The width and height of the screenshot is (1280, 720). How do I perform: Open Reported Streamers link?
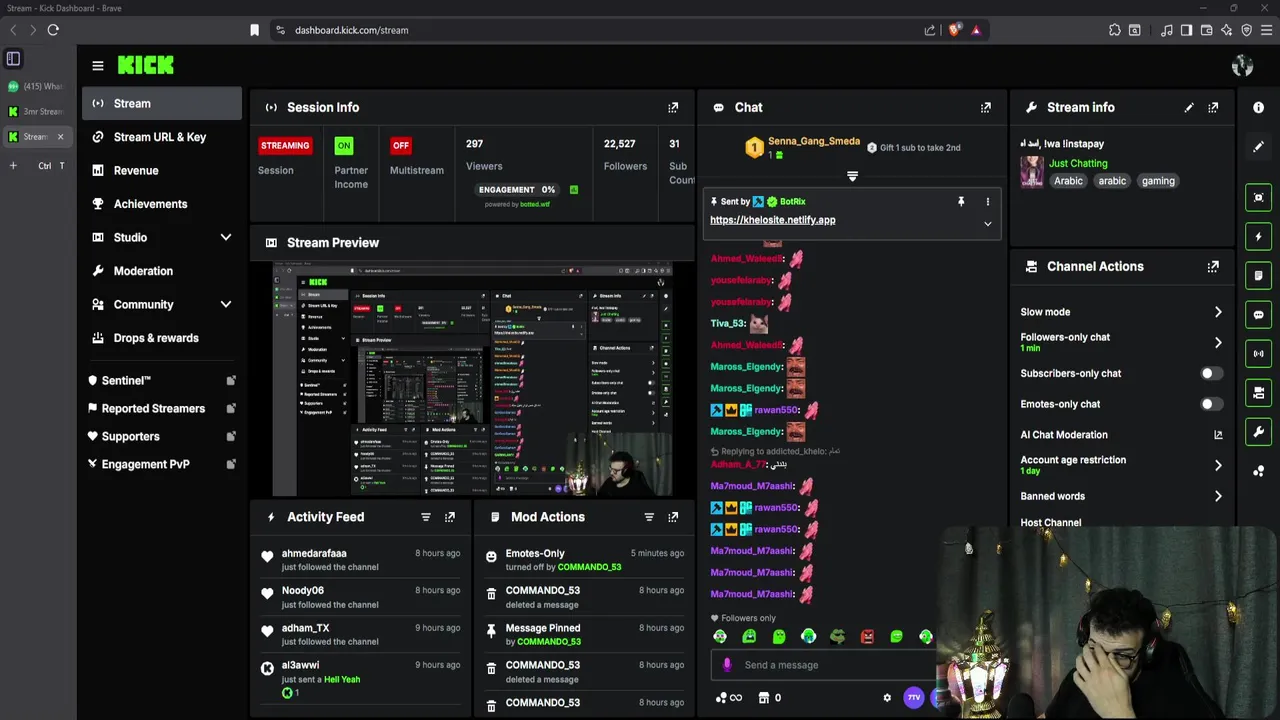pyautogui.click(x=162, y=408)
